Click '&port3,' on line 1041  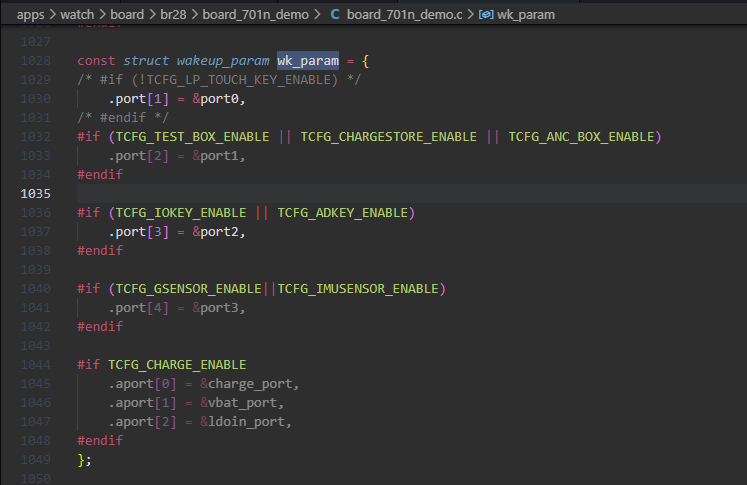(x=219, y=308)
